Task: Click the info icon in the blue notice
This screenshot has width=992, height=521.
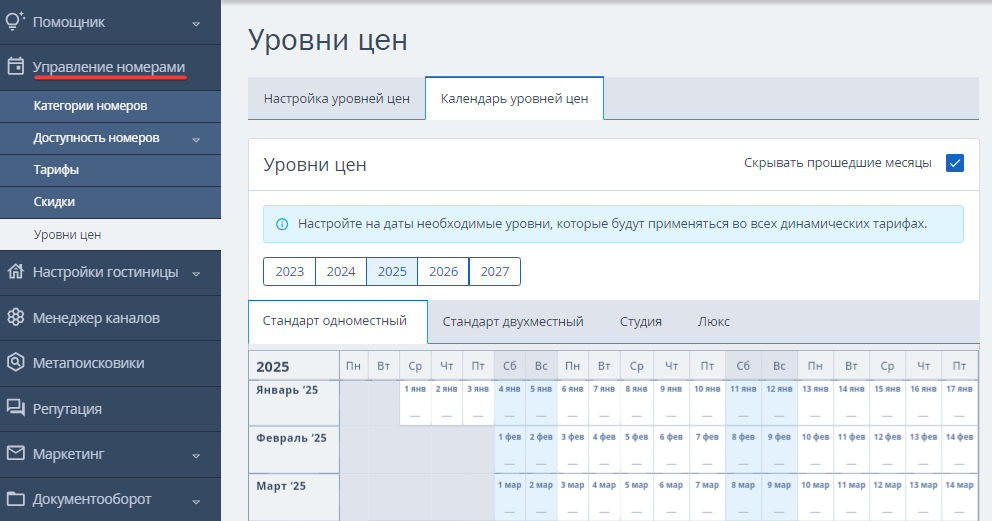Action: coord(282,224)
